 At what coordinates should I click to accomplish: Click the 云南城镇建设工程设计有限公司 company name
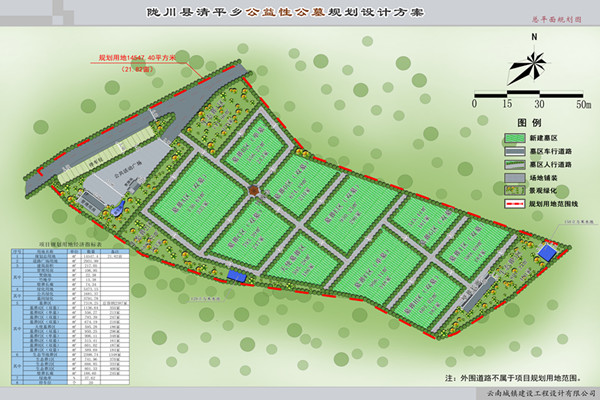[532, 394]
